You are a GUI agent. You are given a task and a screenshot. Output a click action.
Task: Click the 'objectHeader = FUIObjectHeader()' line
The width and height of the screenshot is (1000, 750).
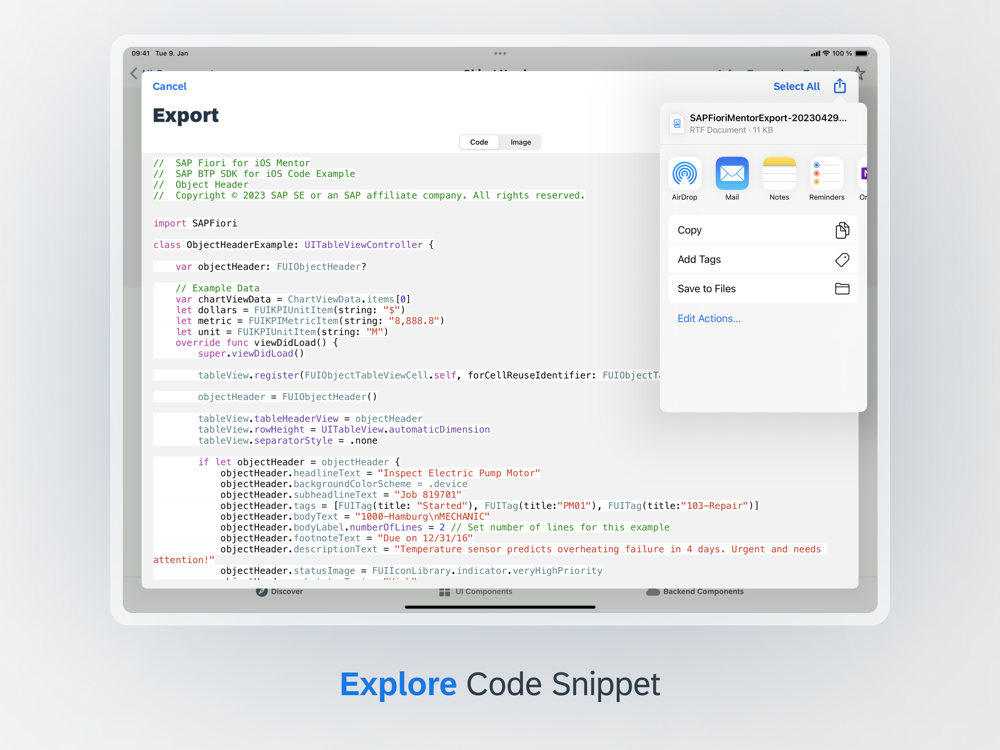287,397
